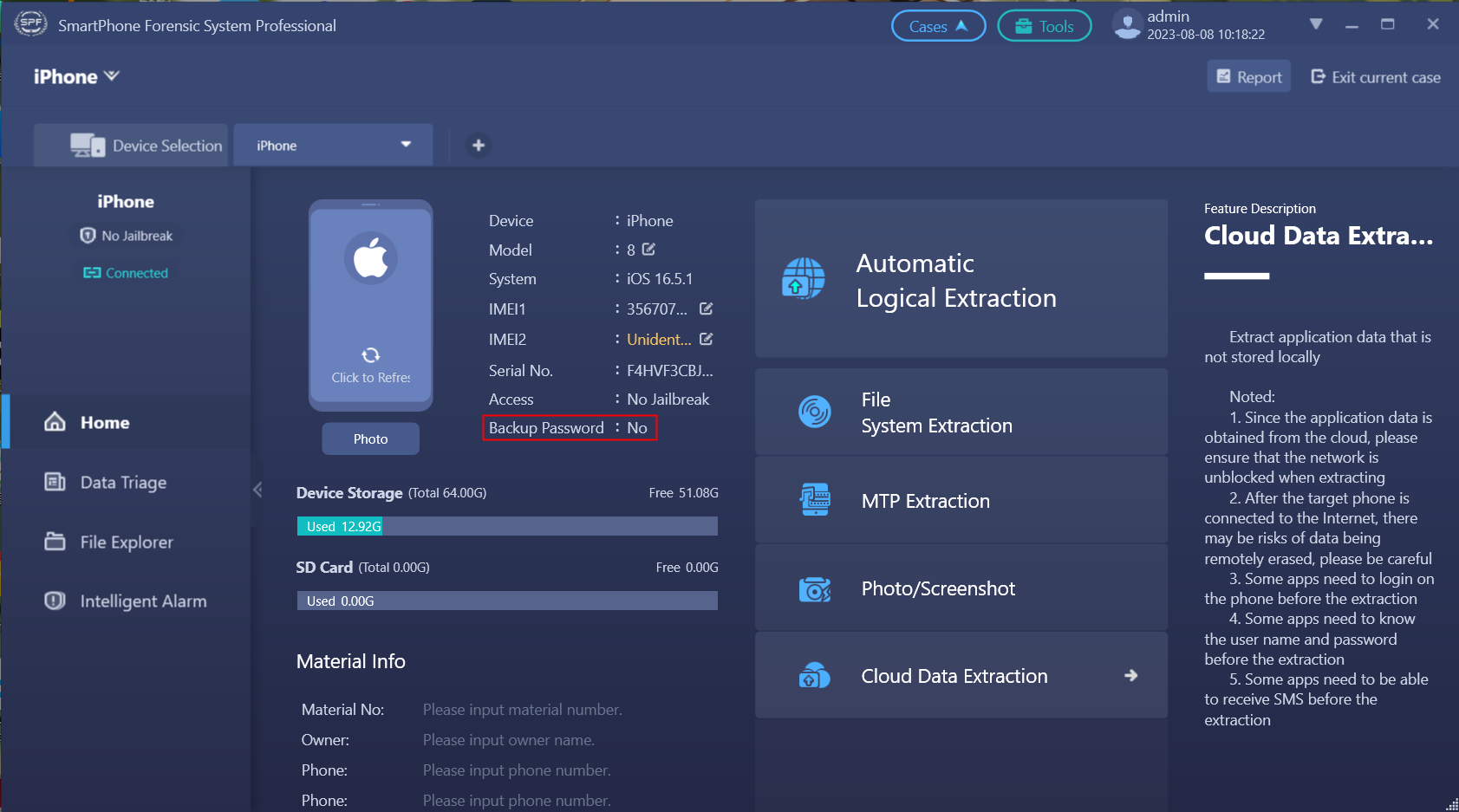
Task: Click the Backup Password value No
Action: click(x=637, y=428)
